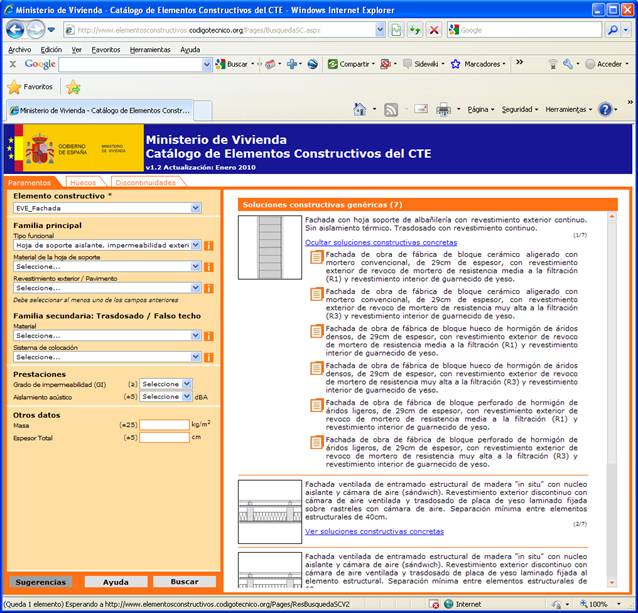Click the Buscar button at panel bottom

pos(184,582)
